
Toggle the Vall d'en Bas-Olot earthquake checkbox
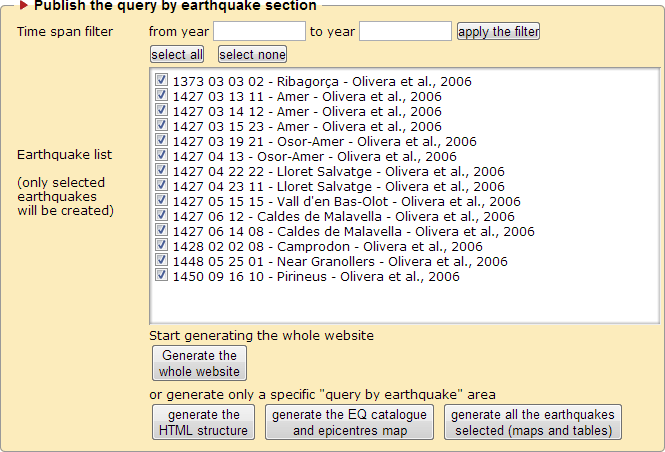click(x=163, y=201)
